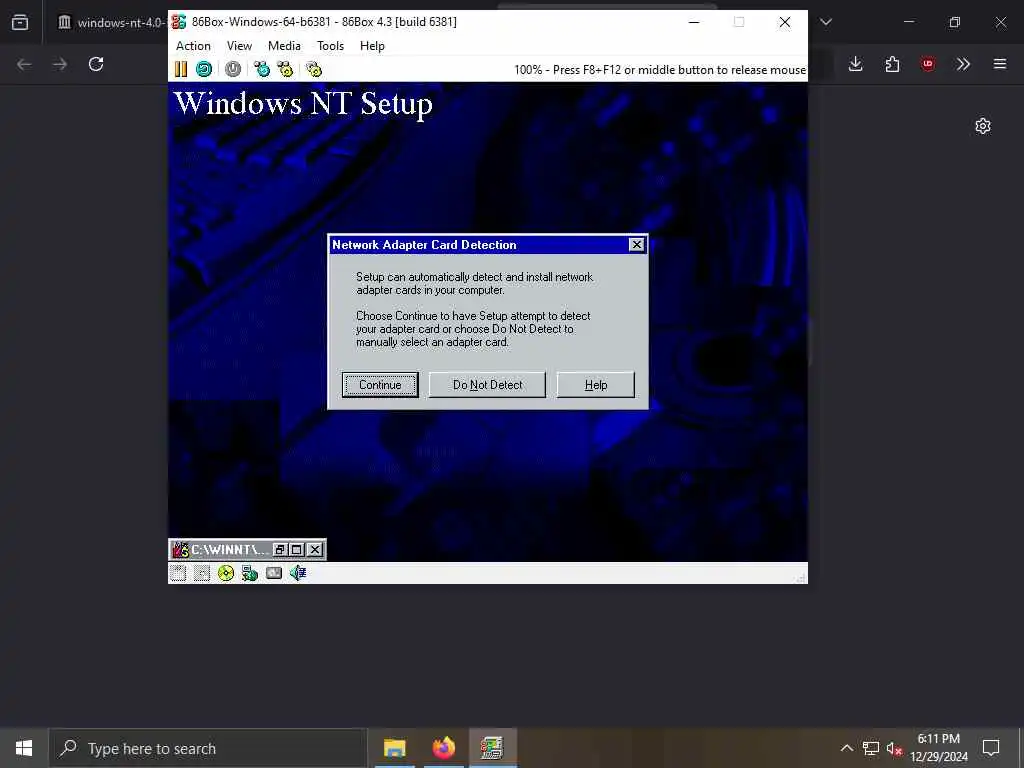
Task: Click Continue to detect the network adapter
Action: click(380, 385)
